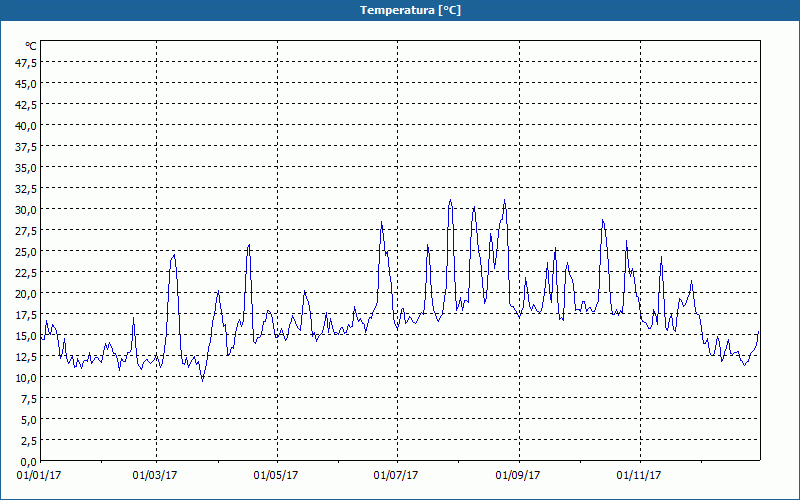Click the 01/09/17 date label
The image size is (800, 500).
click(518, 476)
